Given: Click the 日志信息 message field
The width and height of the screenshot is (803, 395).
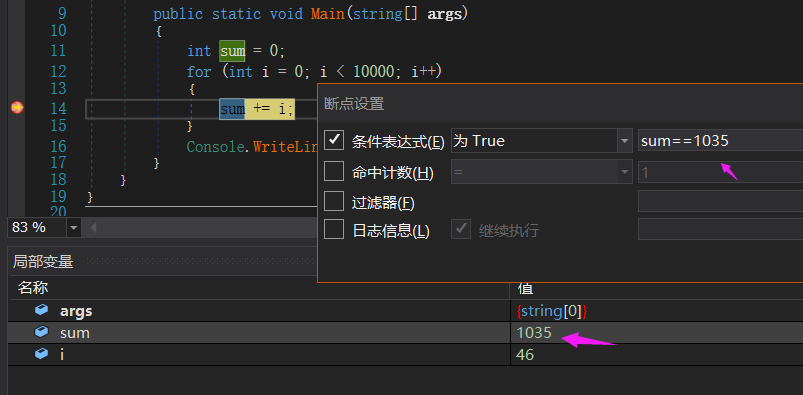Looking at the screenshot, I should coord(720,229).
